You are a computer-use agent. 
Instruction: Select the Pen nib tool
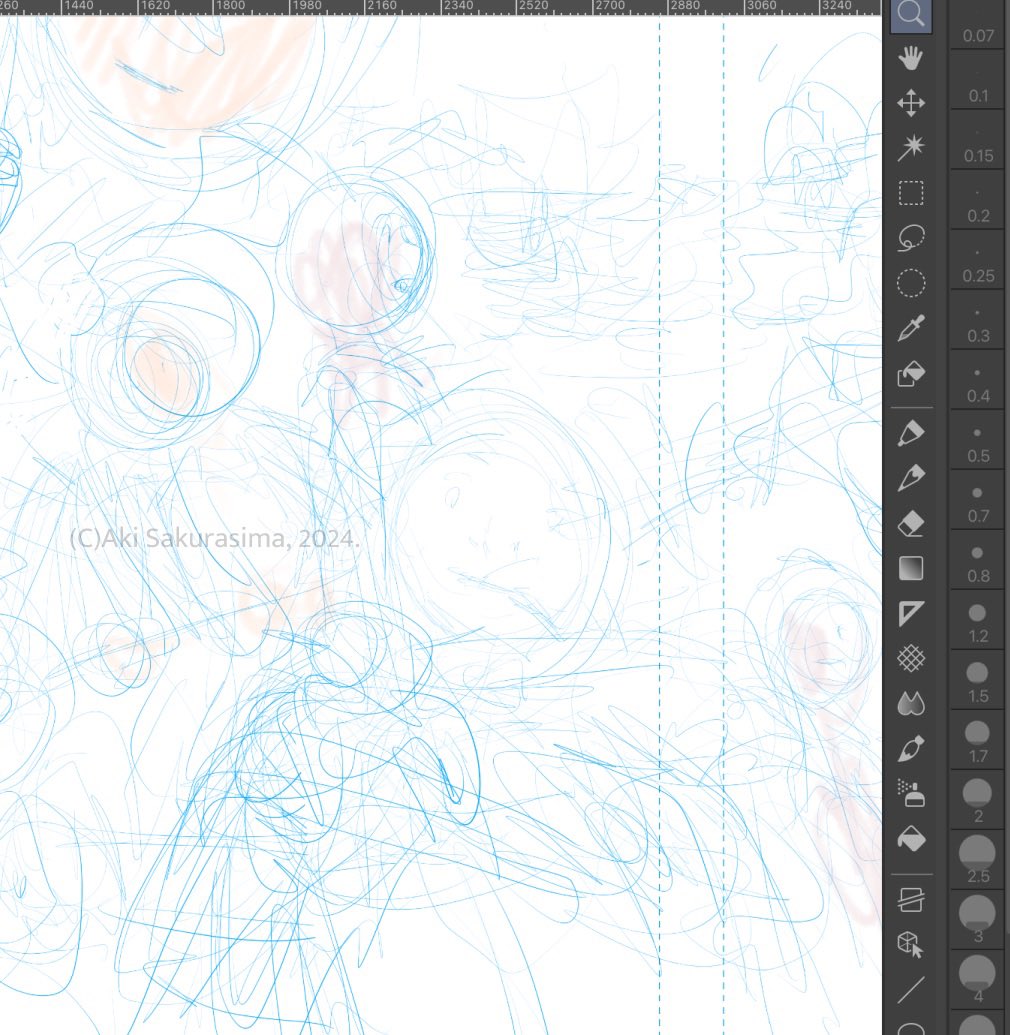coord(911,479)
